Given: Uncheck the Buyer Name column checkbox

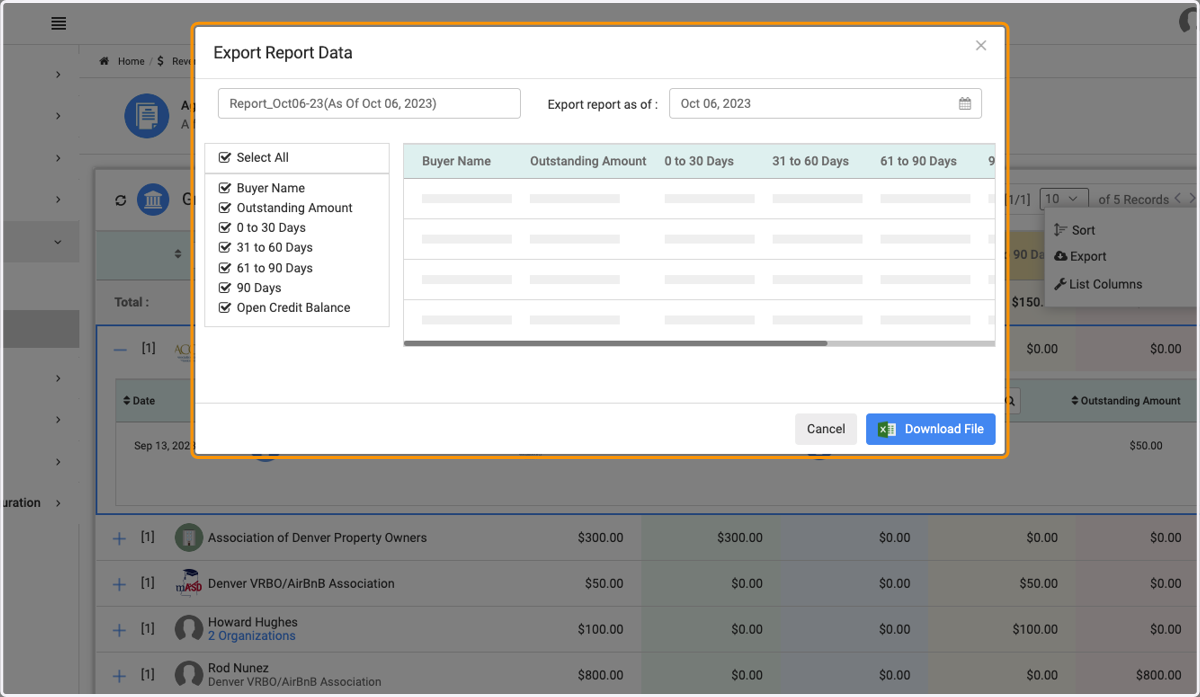Looking at the screenshot, I should [225, 188].
